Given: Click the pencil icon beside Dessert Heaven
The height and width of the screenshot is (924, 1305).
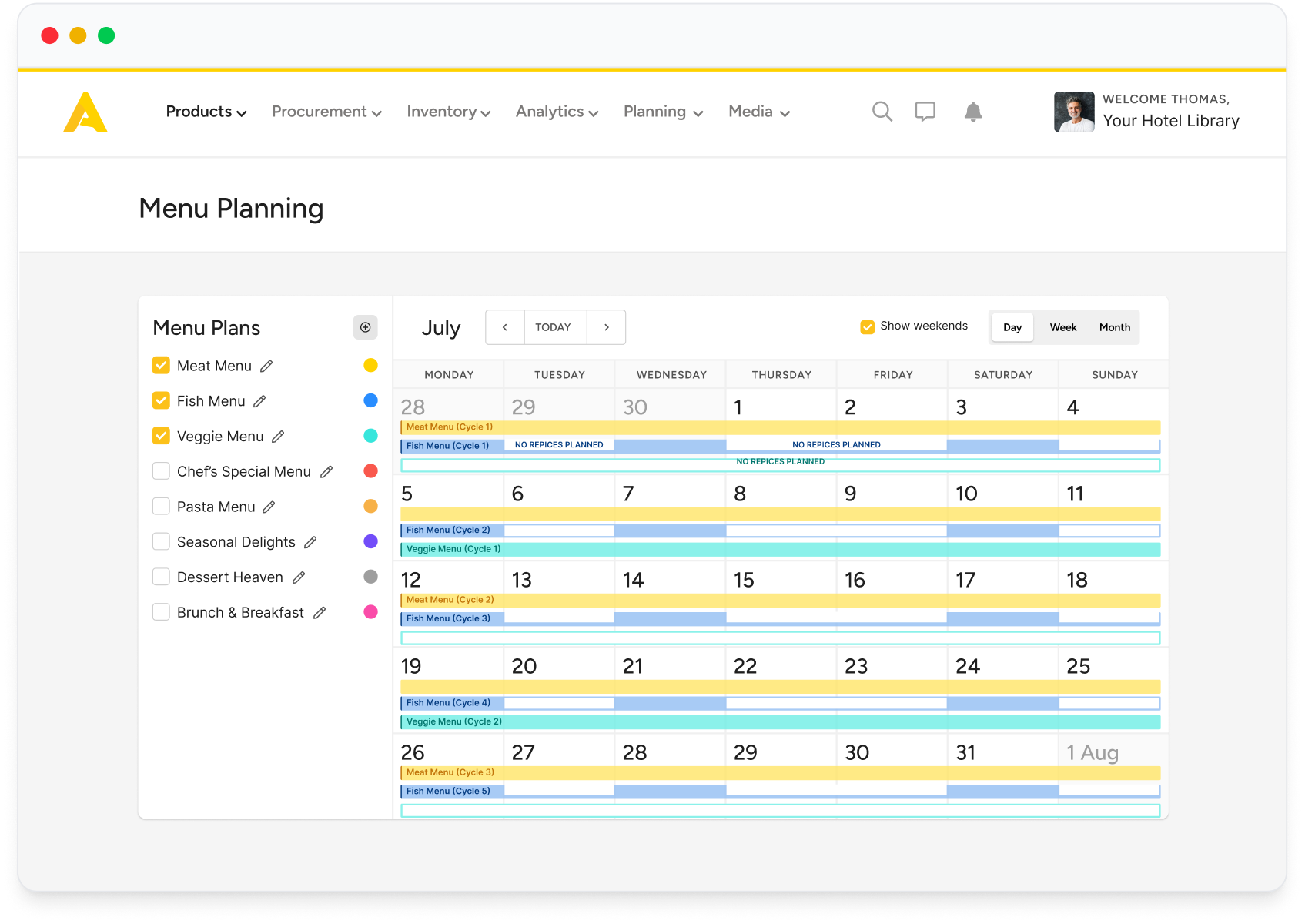Looking at the screenshot, I should click(x=299, y=577).
